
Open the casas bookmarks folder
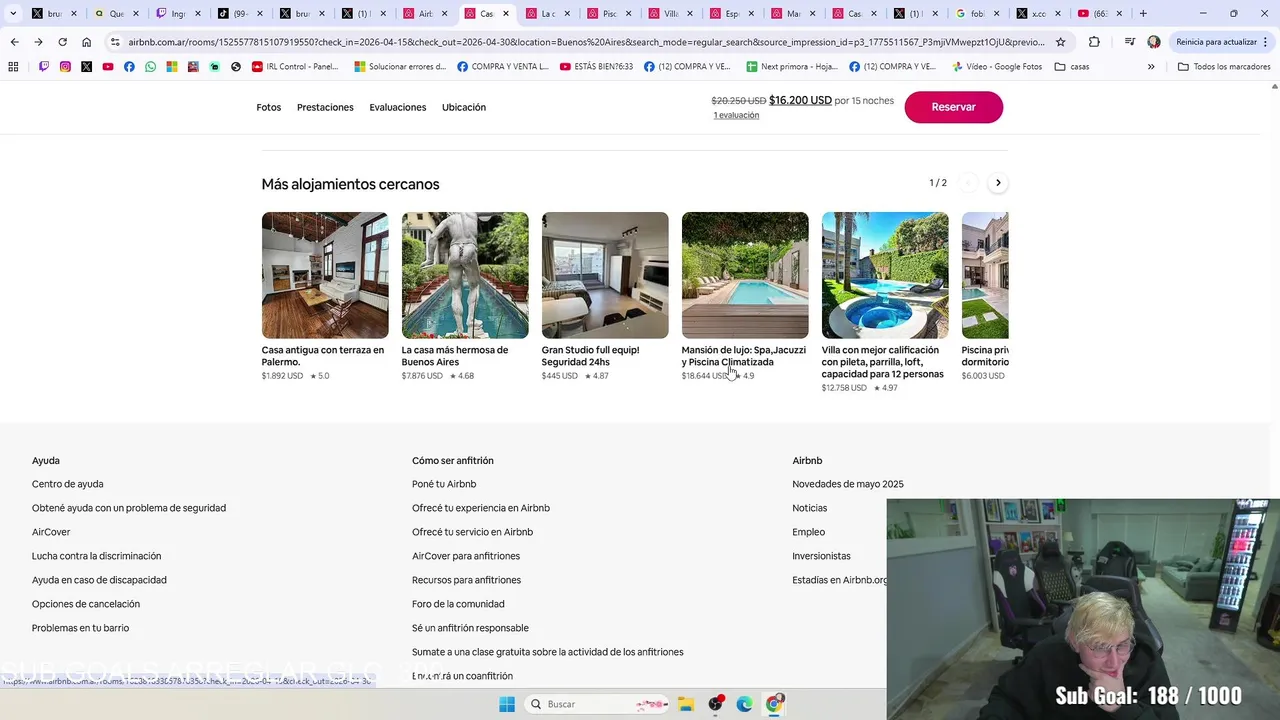point(1072,66)
